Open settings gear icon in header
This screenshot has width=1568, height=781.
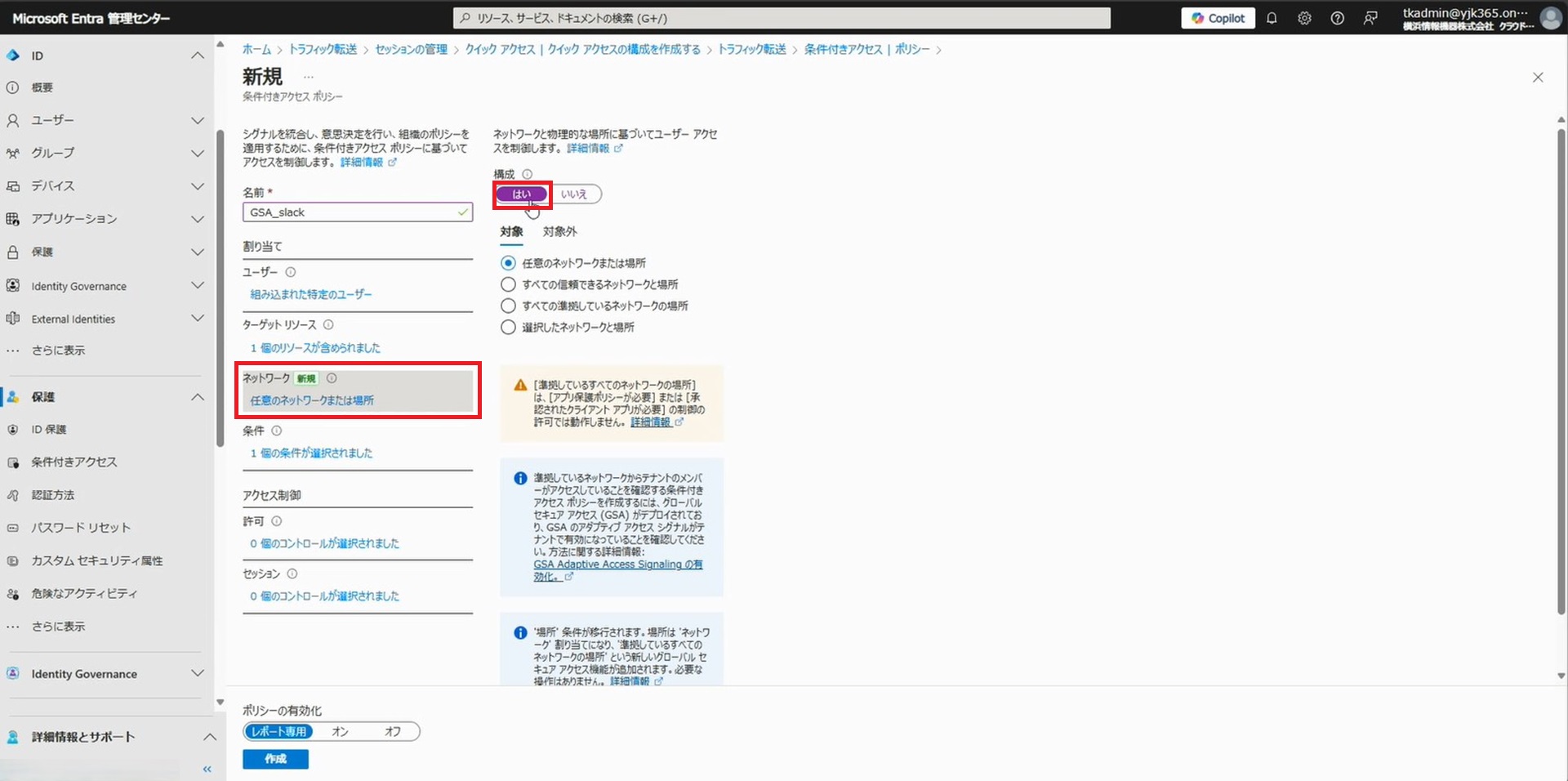(x=1304, y=18)
